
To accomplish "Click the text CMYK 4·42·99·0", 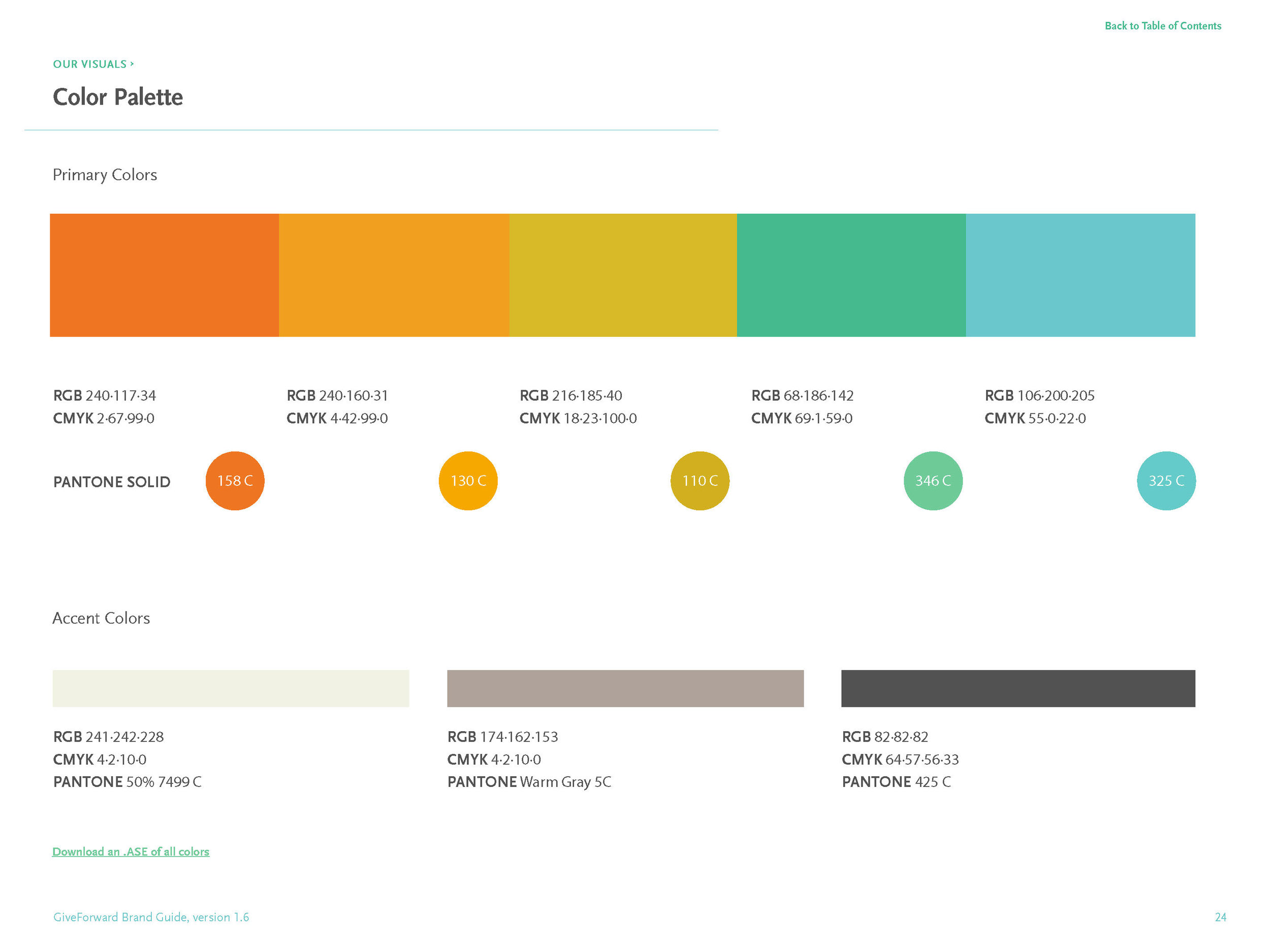I will point(337,418).
